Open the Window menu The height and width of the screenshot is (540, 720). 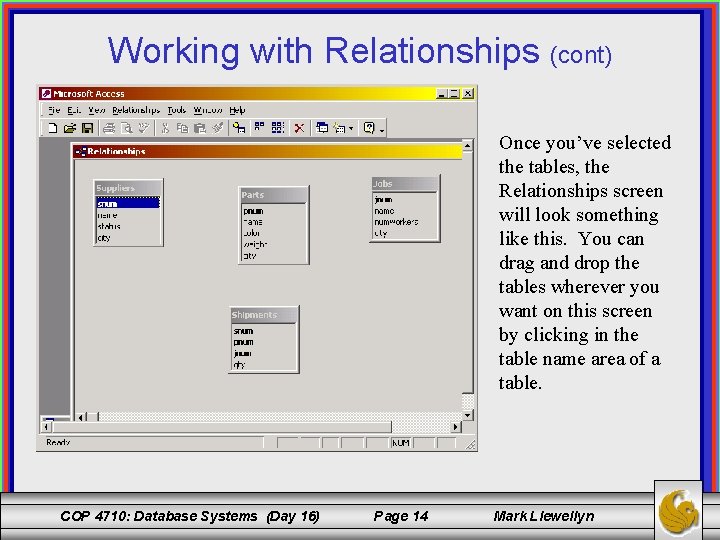208,110
